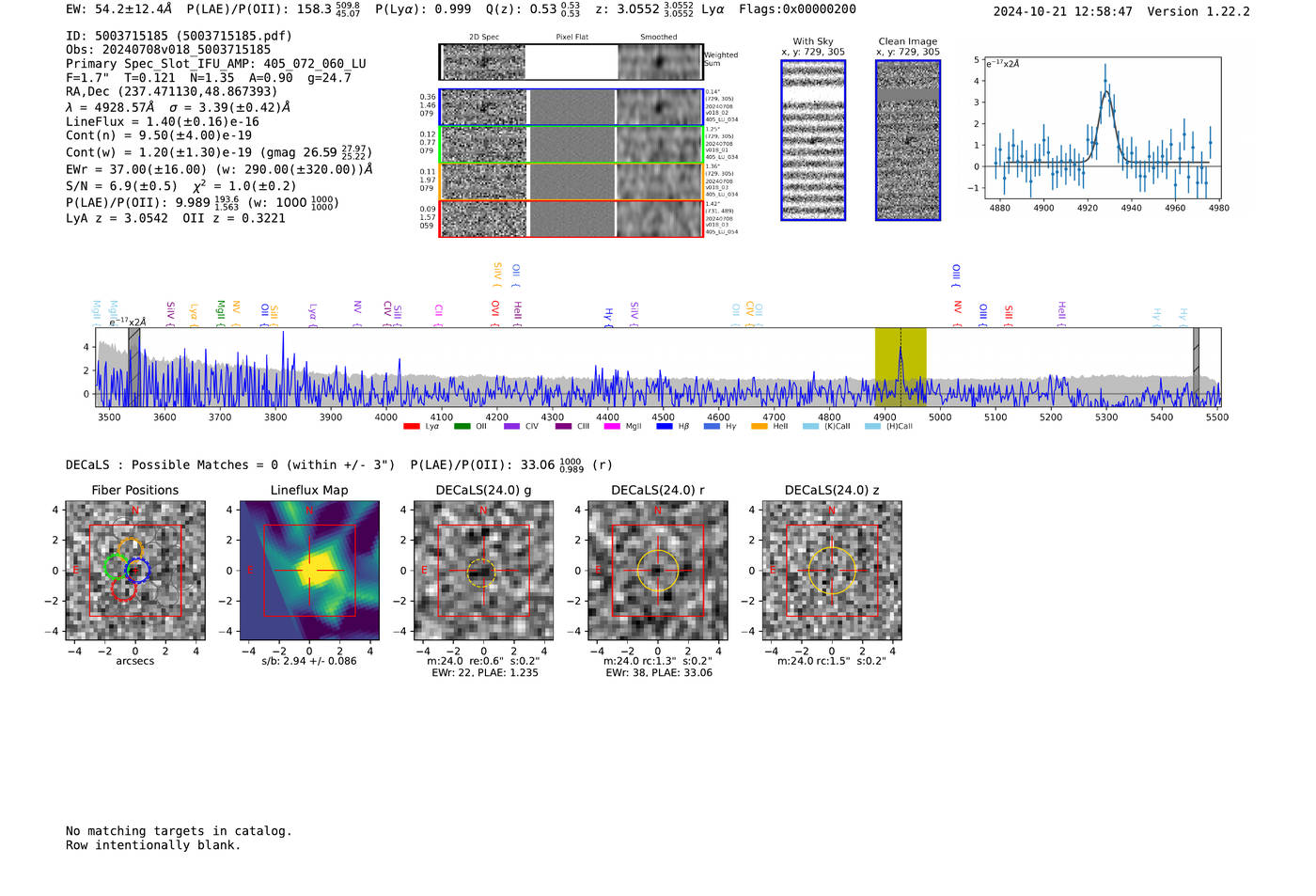Click the No matching targets in catalog message
Viewport: 1316px width, 896px height.
pyautogui.click(x=179, y=831)
